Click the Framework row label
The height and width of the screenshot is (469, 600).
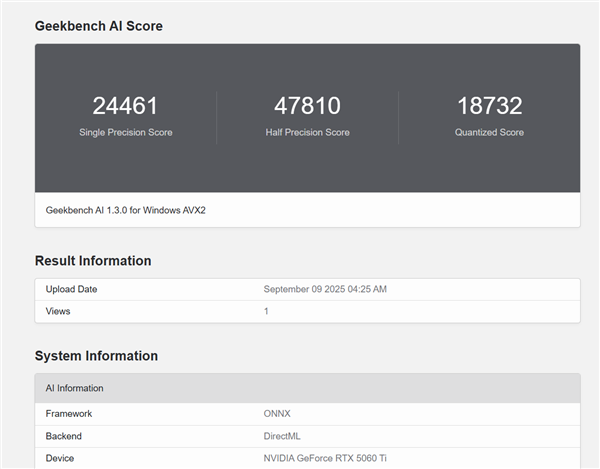tap(69, 412)
